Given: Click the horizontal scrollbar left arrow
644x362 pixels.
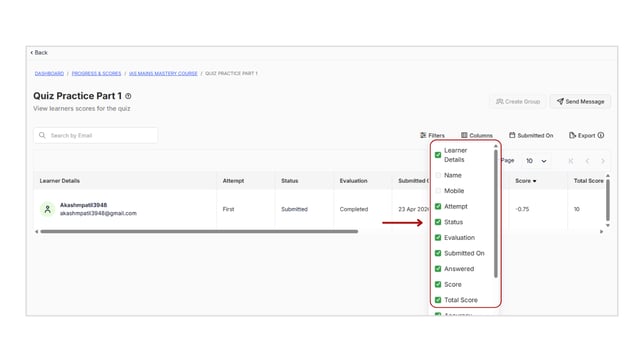Looking at the screenshot, I should pyautogui.click(x=37, y=232).
